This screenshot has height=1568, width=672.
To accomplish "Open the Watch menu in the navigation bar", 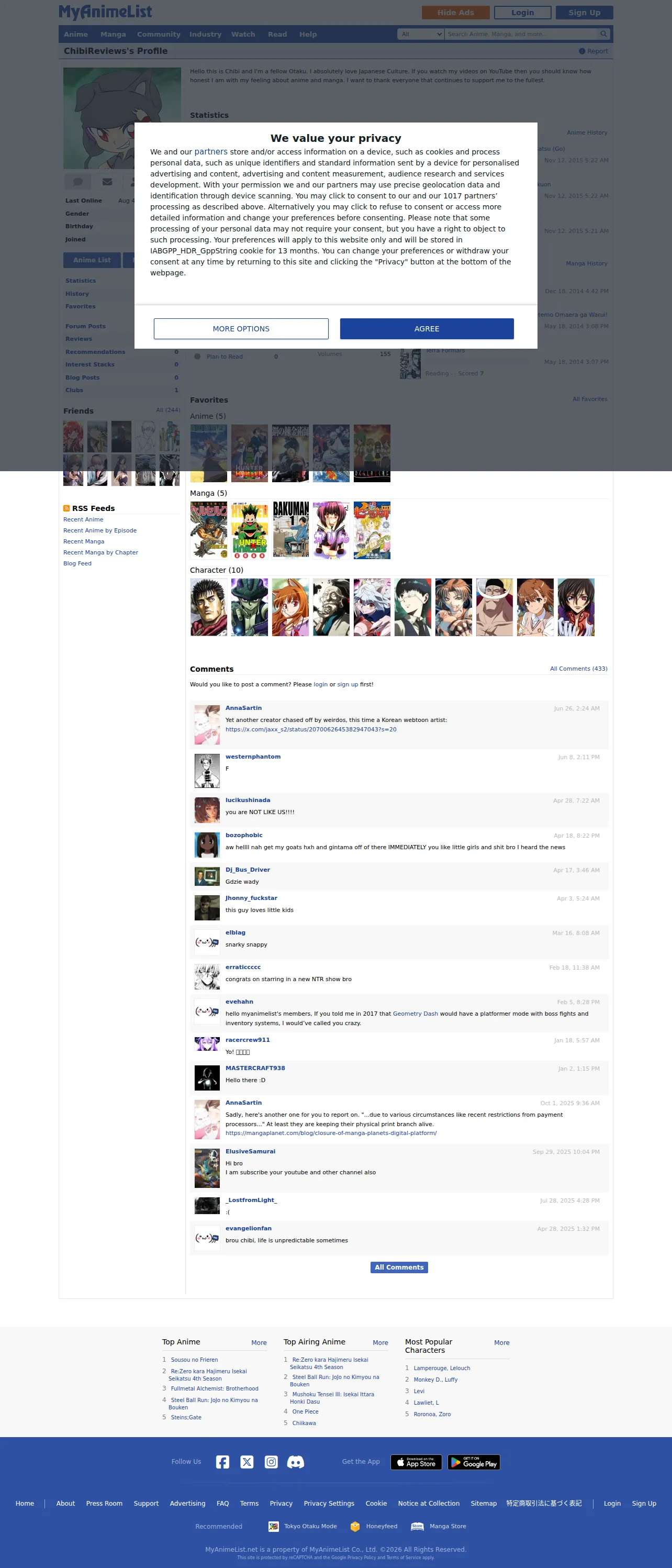I will pyautogui.click(x=243, y=34).
